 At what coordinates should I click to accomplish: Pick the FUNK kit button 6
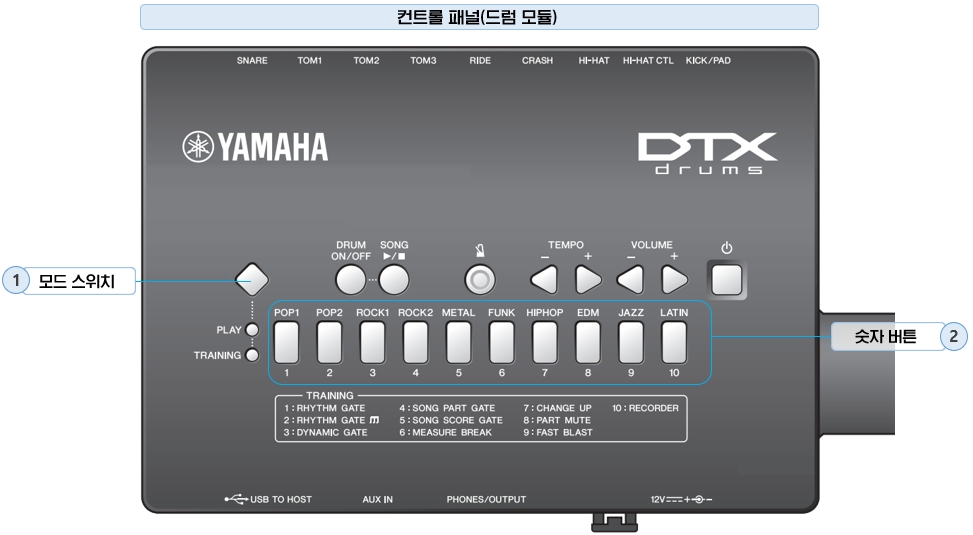coord(501,343)
